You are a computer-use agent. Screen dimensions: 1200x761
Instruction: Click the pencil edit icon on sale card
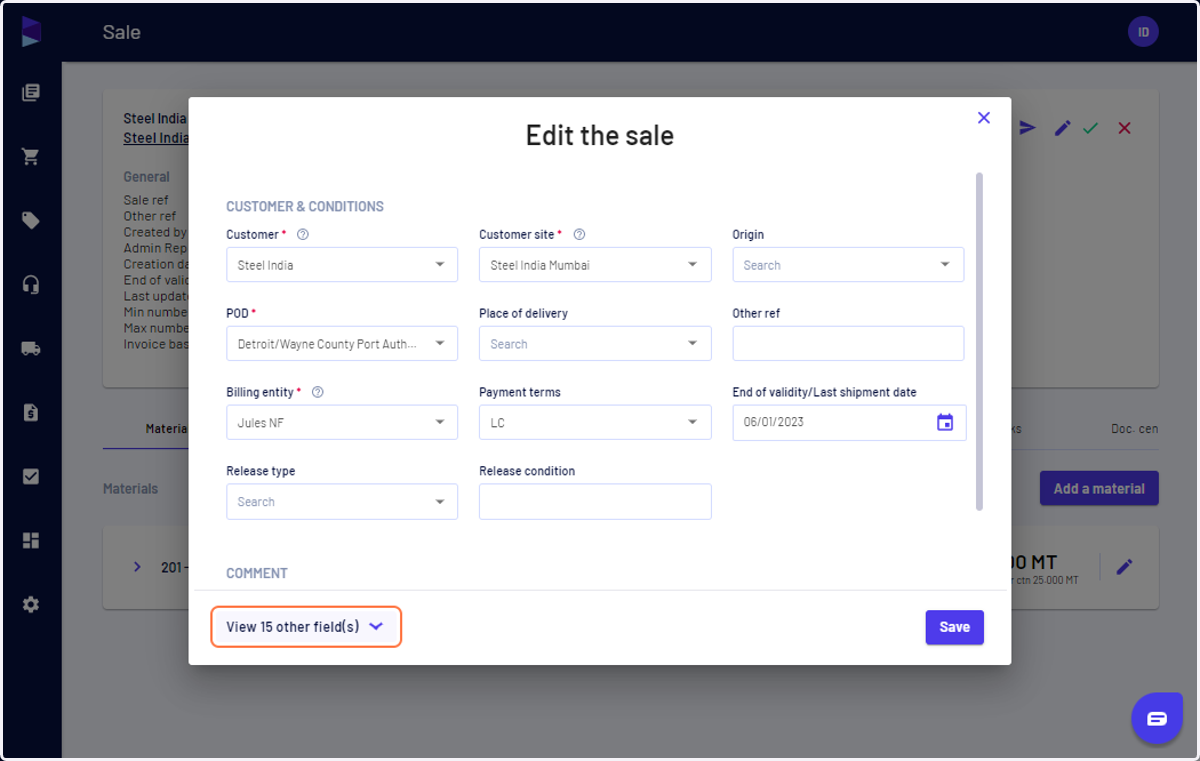tap(1062, 128)
